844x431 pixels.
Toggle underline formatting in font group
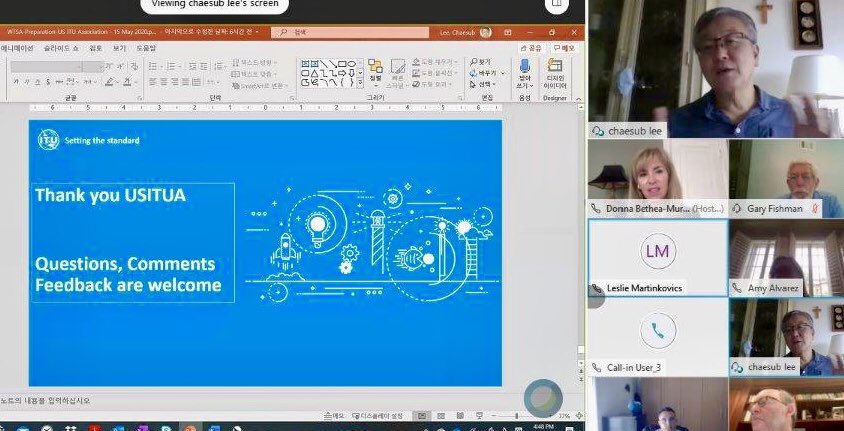(x=38, y=82)
